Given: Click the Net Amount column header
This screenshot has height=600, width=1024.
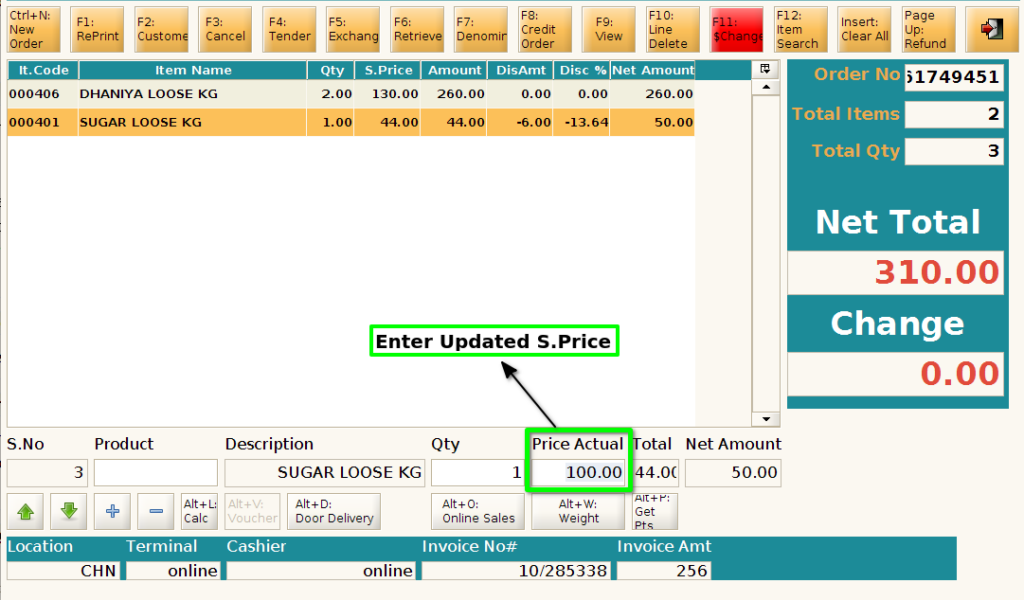Looking at the screenshot, I should point(652,70).
